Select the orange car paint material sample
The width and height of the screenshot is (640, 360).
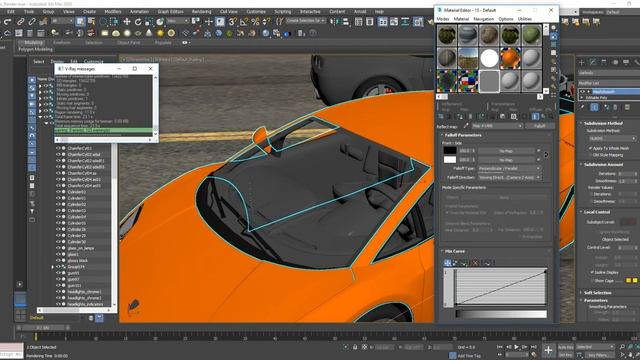click(x=510, y=58)
